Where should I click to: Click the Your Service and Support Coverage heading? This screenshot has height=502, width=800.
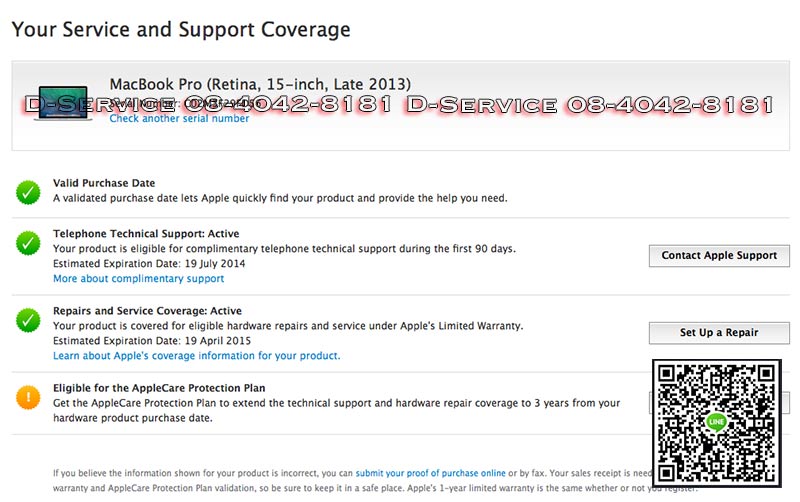181,30
